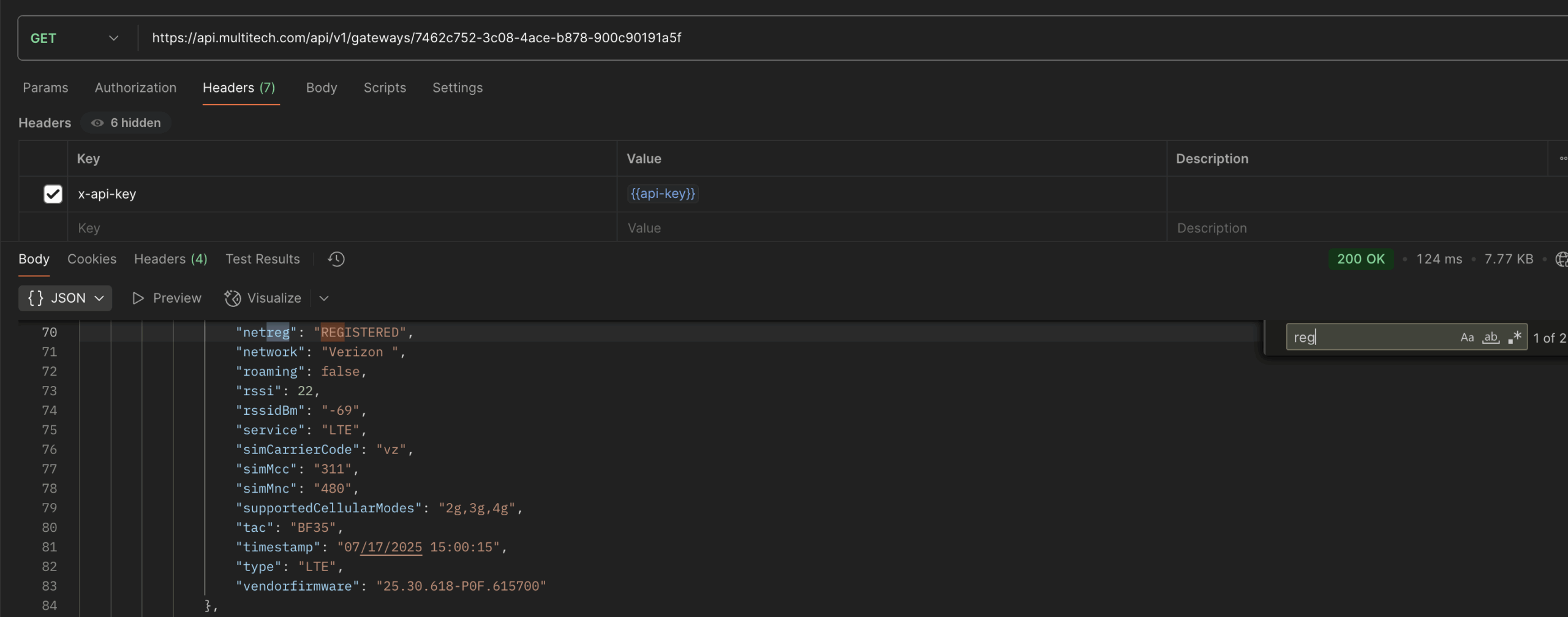
Task: Open the JSON format dropdown
Action: pyautogui.click(x=65, y=298)
